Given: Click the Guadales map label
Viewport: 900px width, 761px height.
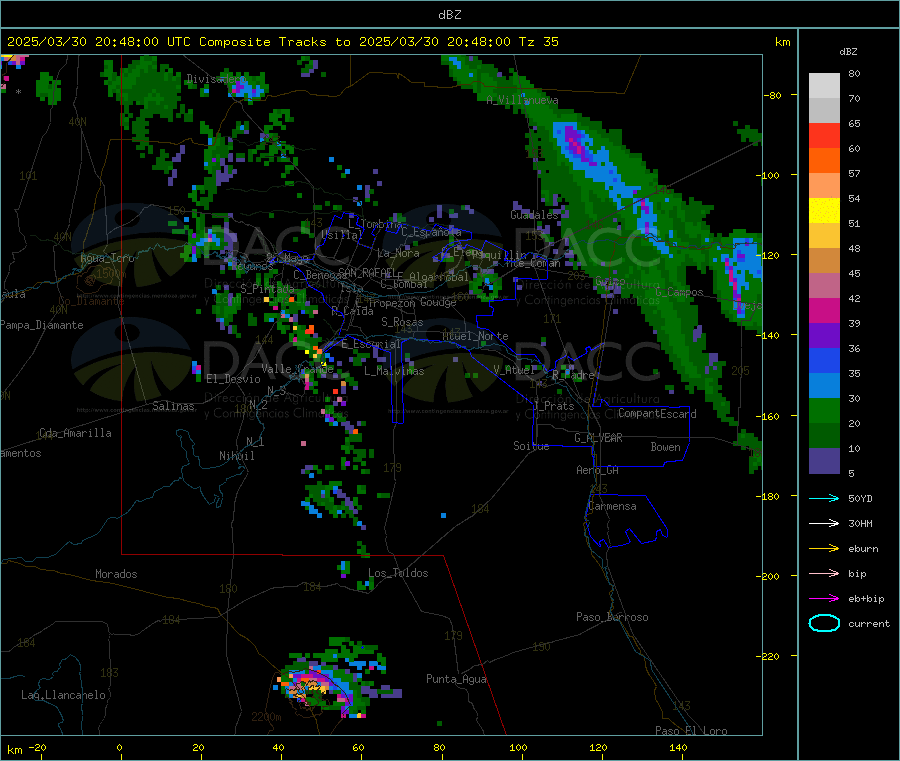Looking at the screenshot, I should click(534, 215).
